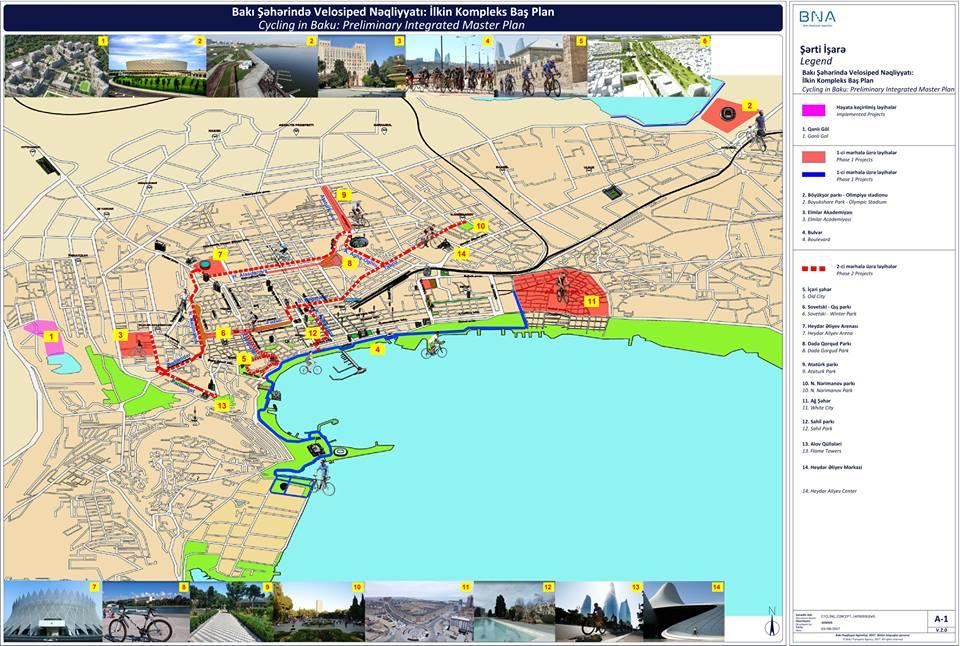Open the Heydar Aliyev Center photo numbered 14
The height and width of the screenshot is (646, 960).
pyautogui.click(x=684, y=612)
